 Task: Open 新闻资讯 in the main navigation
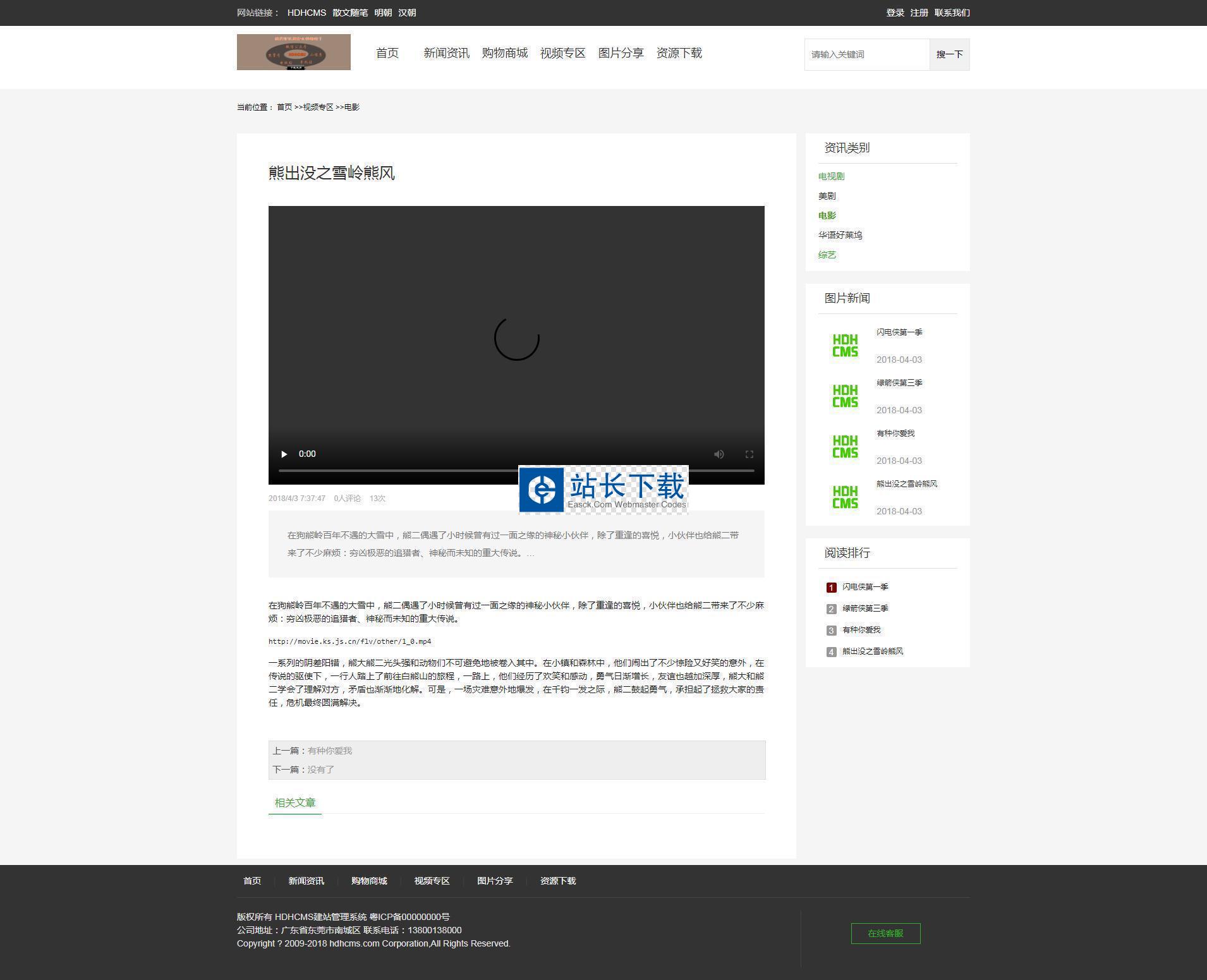pos(446,53)
